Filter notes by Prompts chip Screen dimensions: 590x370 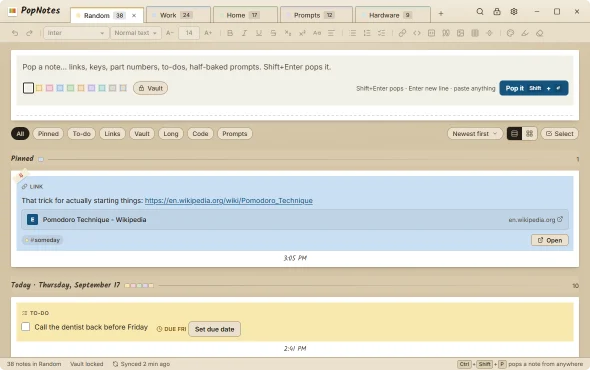click(234, 134)
